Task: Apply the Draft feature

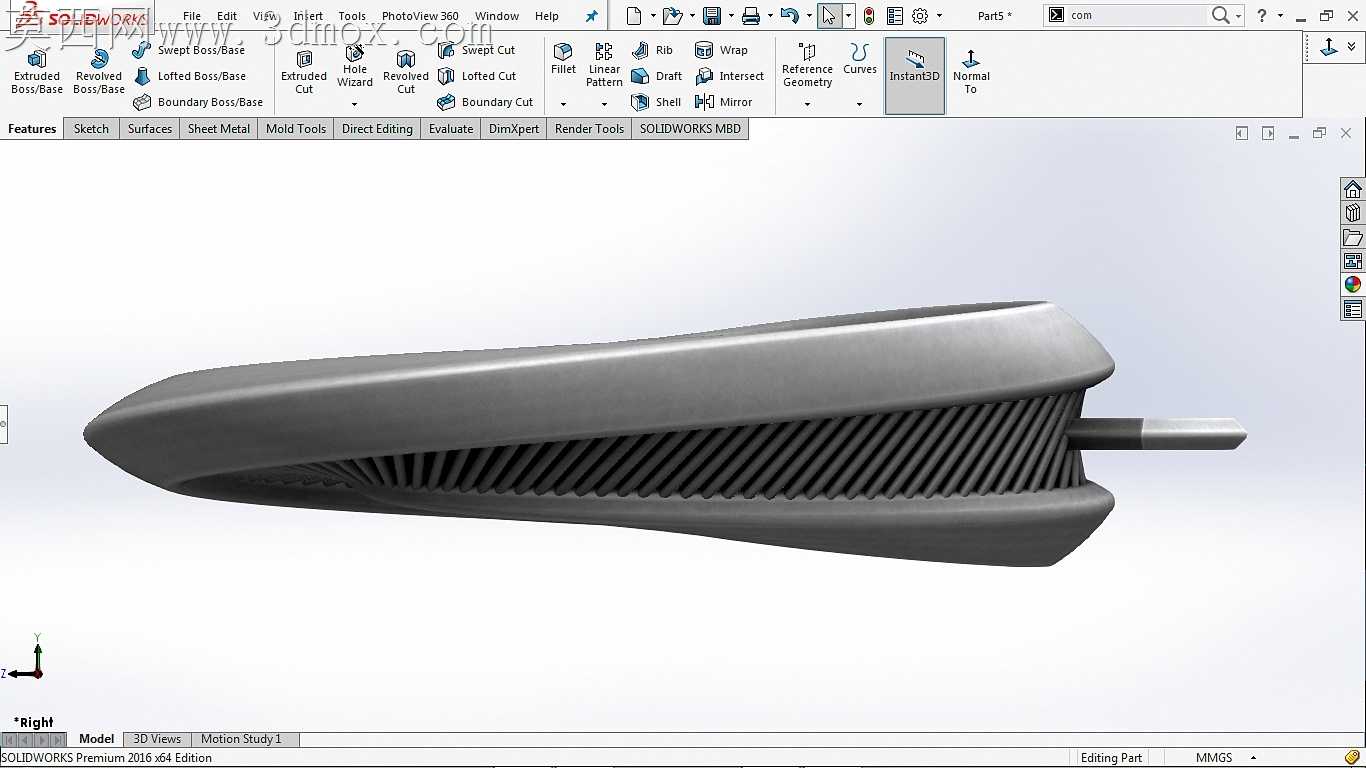Action: (x=657, y=76)
